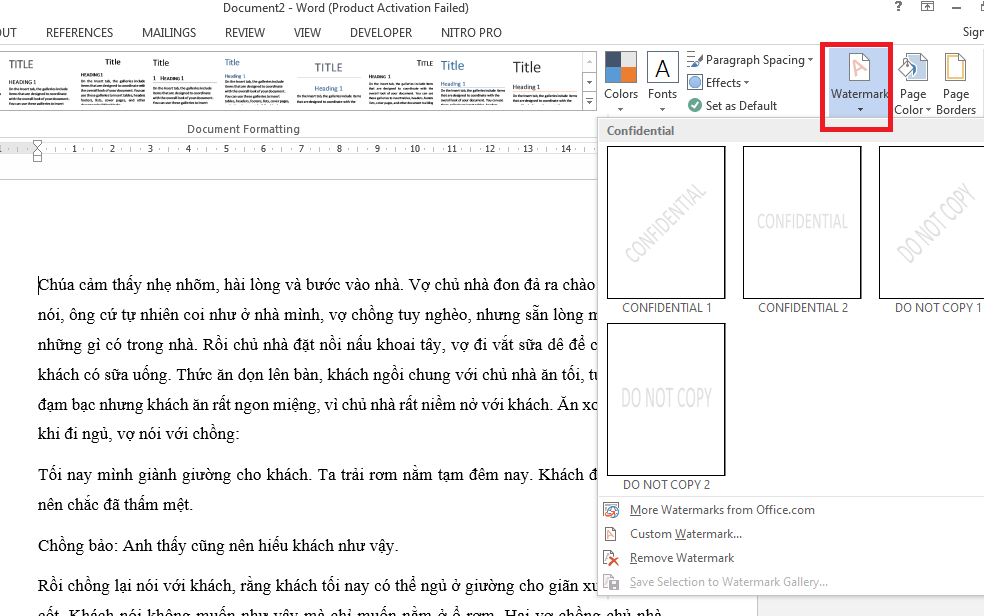Click the Effects icon
The width and height of the screenshot is (984, 616).
click(695, 83)
